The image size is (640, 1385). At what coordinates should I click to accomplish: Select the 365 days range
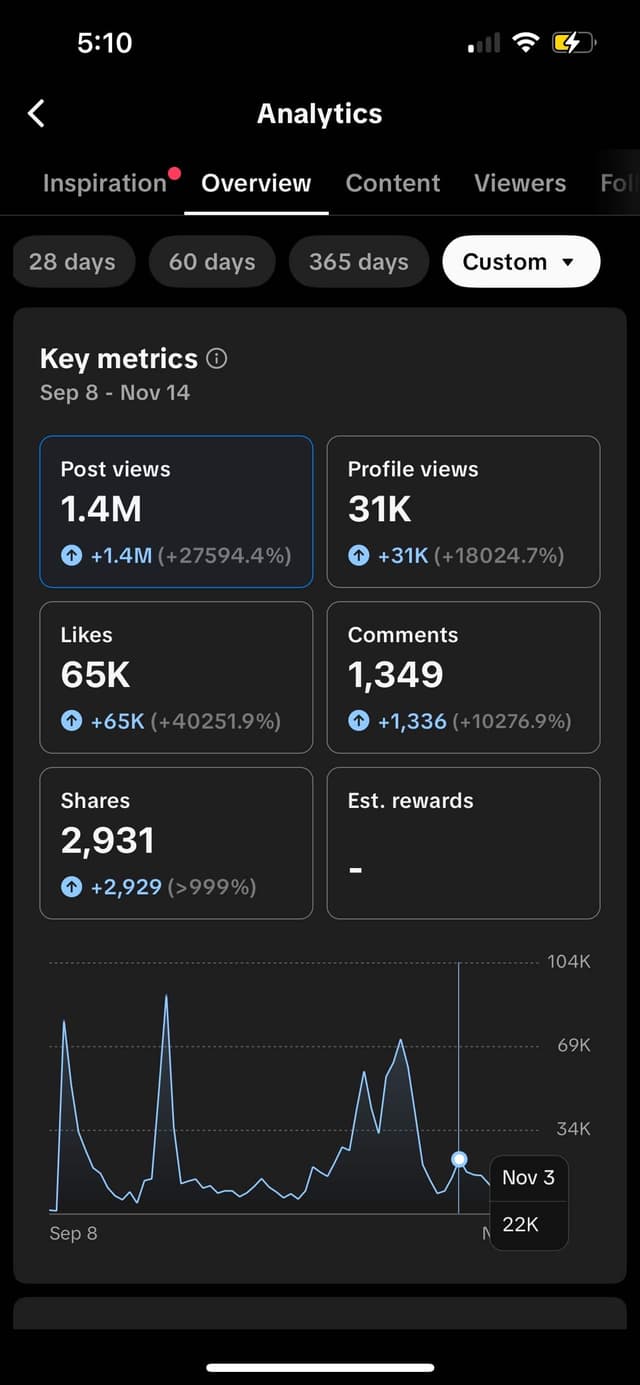point(358,262)
